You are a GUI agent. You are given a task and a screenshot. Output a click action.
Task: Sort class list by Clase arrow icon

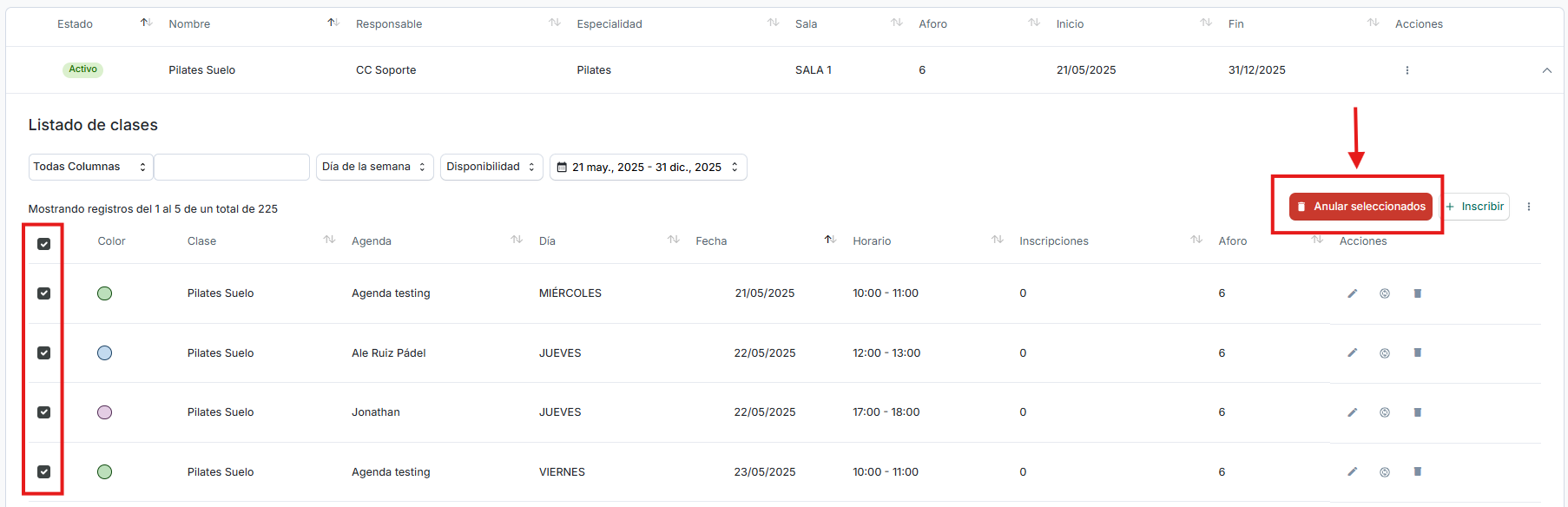329,240
